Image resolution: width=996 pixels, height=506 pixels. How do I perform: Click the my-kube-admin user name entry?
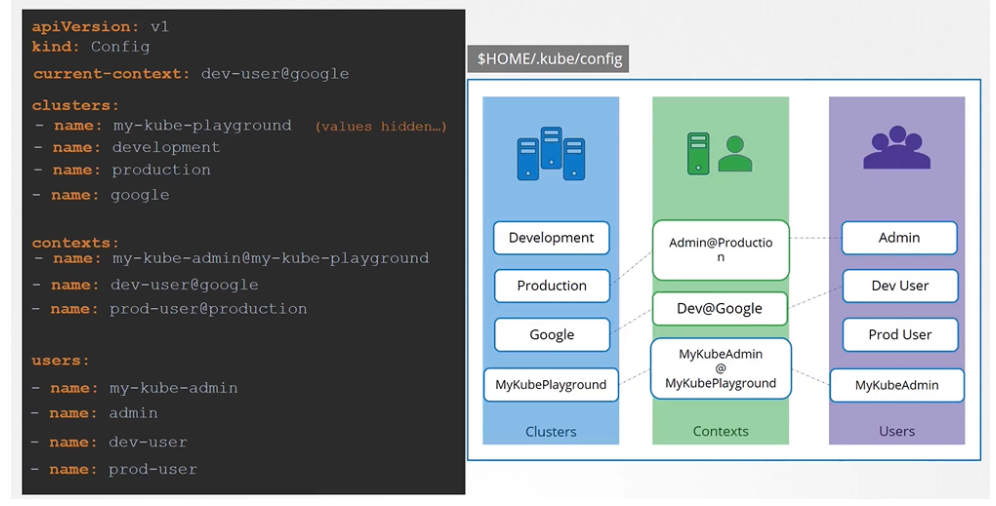tap(174, 388)
